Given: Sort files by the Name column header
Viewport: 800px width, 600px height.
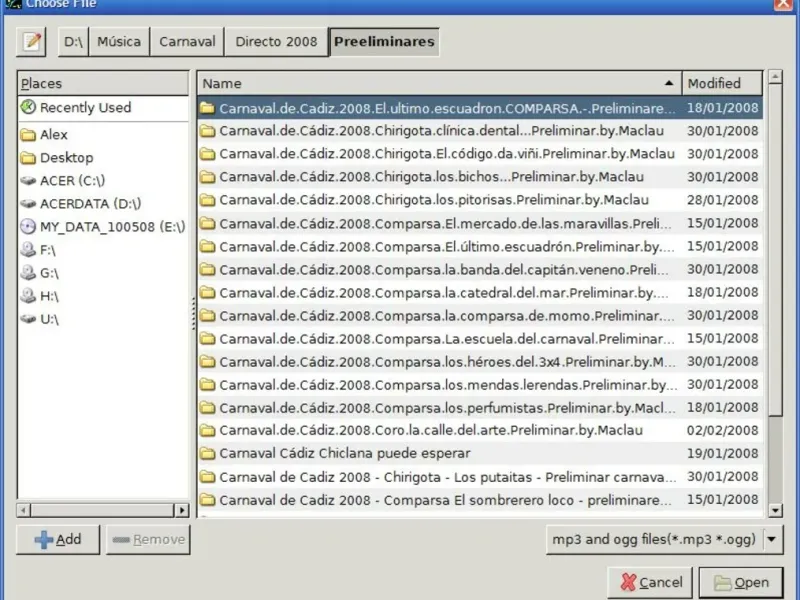Looking at the screenshot, I should [440, 83].
